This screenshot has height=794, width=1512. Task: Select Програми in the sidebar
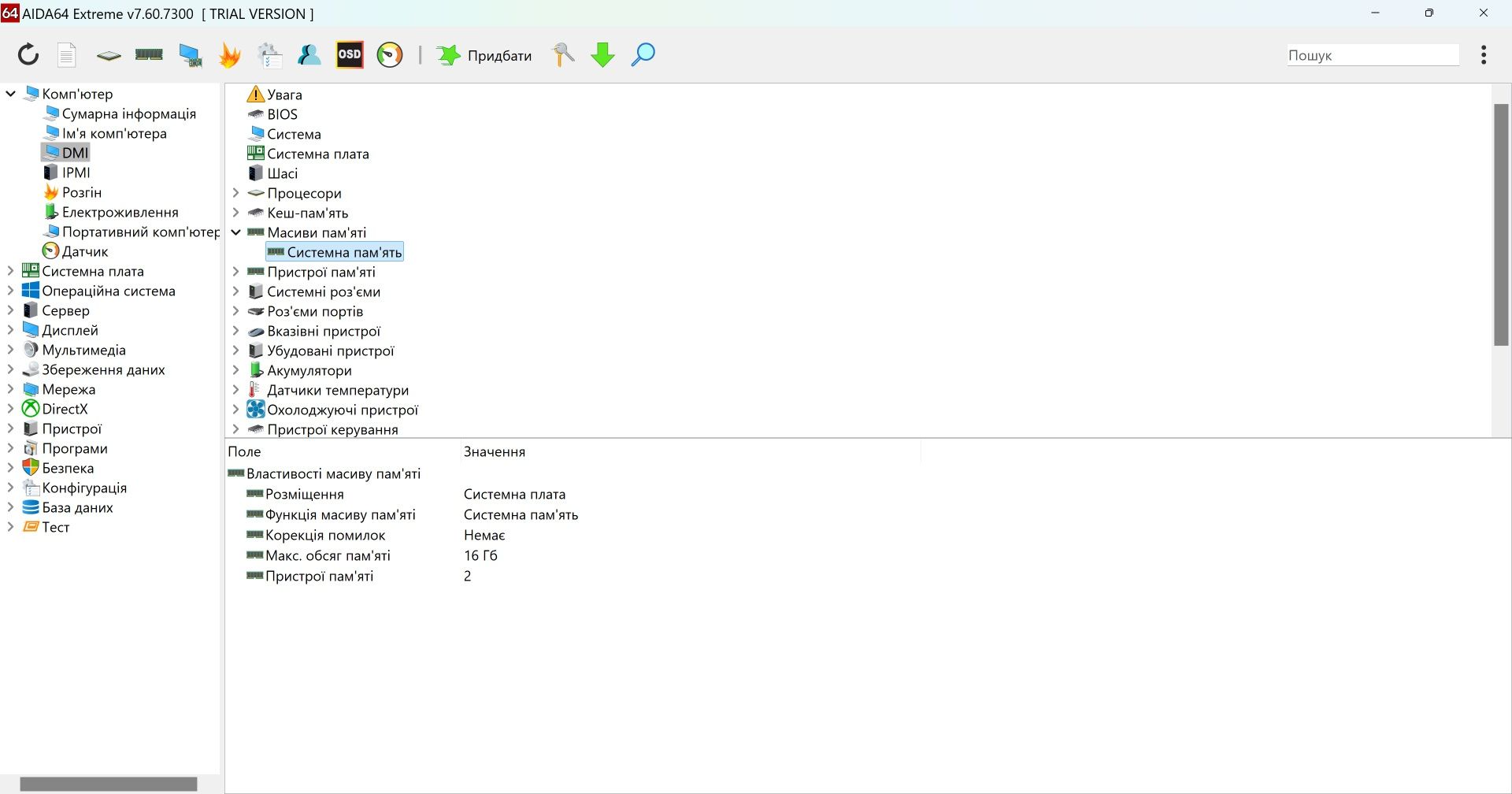click(75, 448)
